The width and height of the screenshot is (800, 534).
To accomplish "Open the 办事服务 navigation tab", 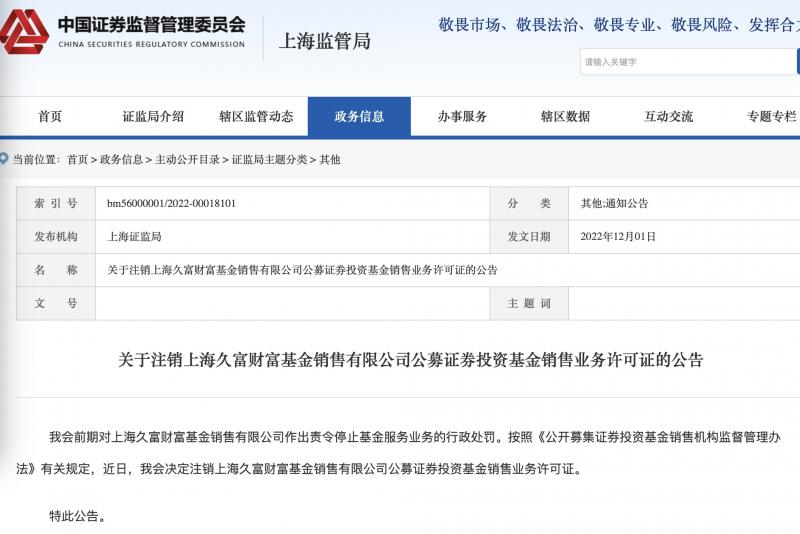I will (x=462, y=117).
